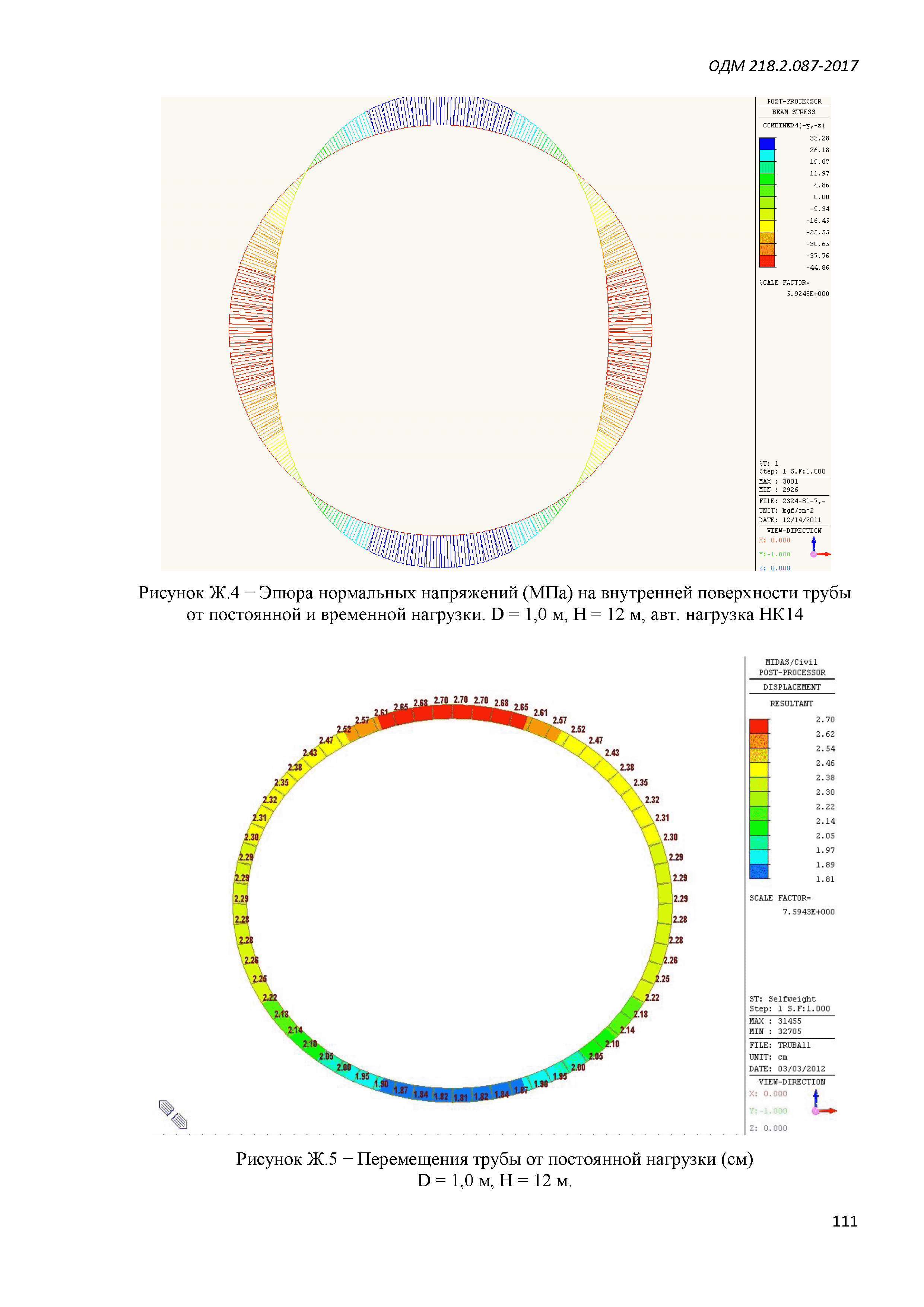Click "DATE: 12/14/2011" entry
Image resolution: width=924 pixels, height=1307 pixels.
790,520
